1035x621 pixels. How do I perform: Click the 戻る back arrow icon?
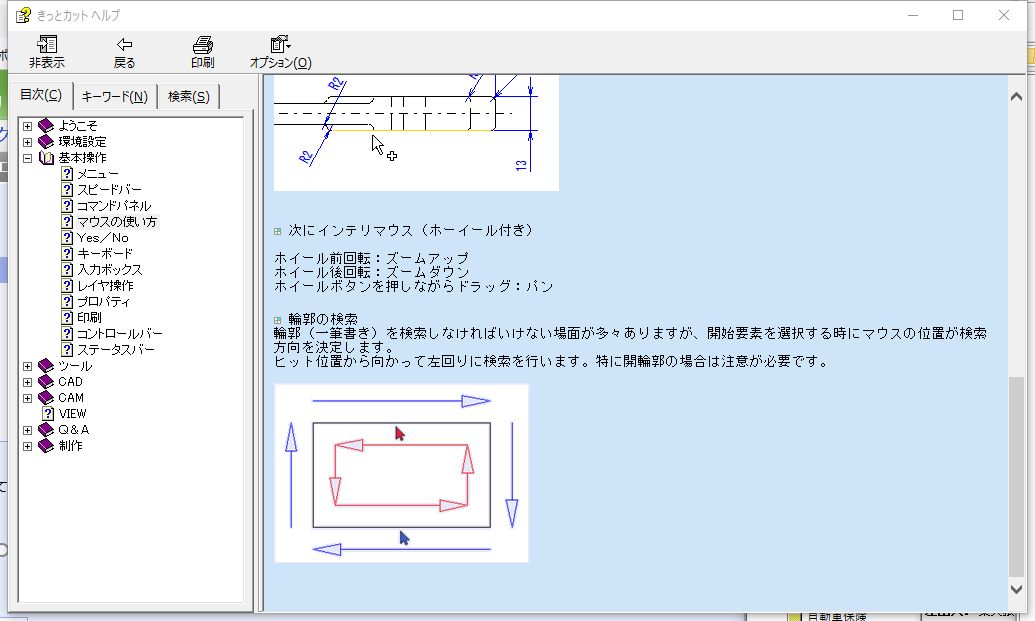click(x=124, y=45)
